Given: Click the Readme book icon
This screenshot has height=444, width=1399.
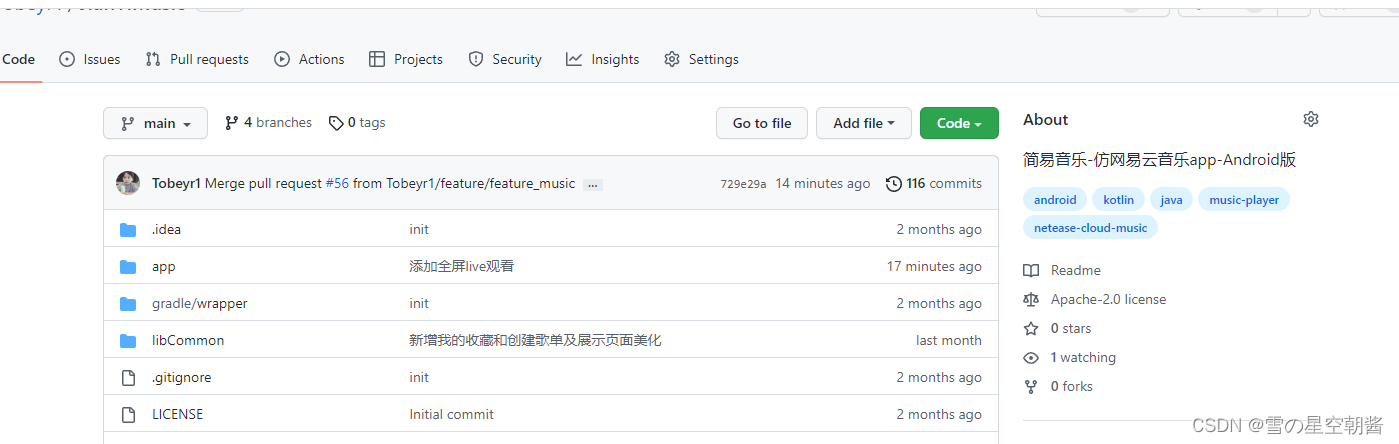Looking at the screenshot, I should tap(1031, 271).
